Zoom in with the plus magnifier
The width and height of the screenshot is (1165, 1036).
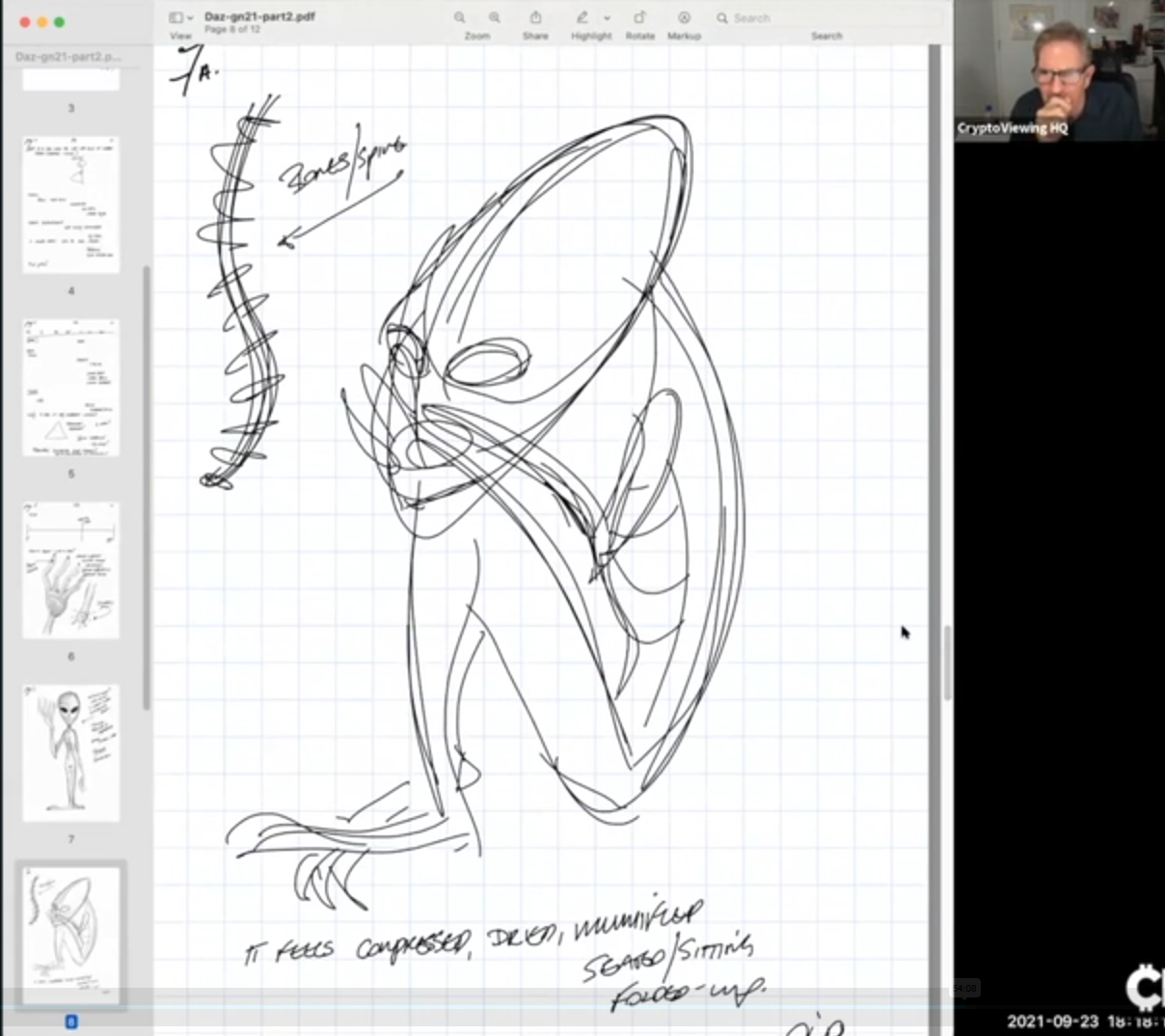point(495,17)
